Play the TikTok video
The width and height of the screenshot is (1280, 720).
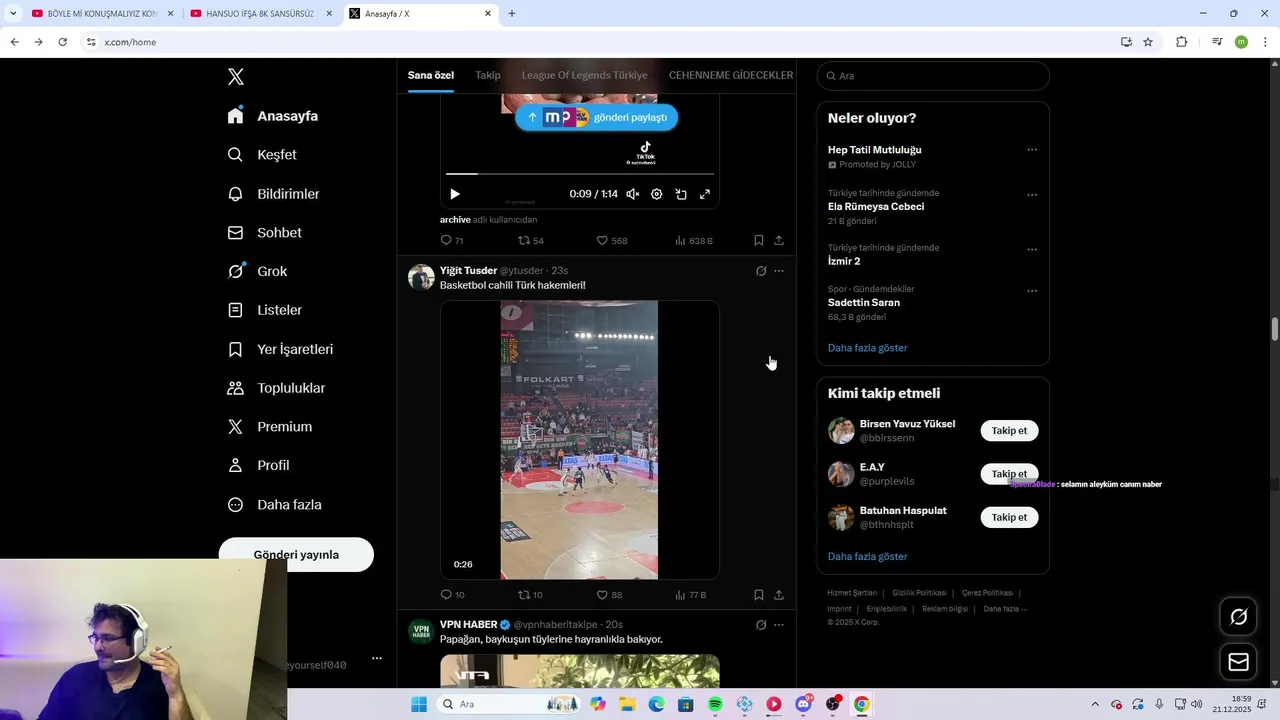455,194
